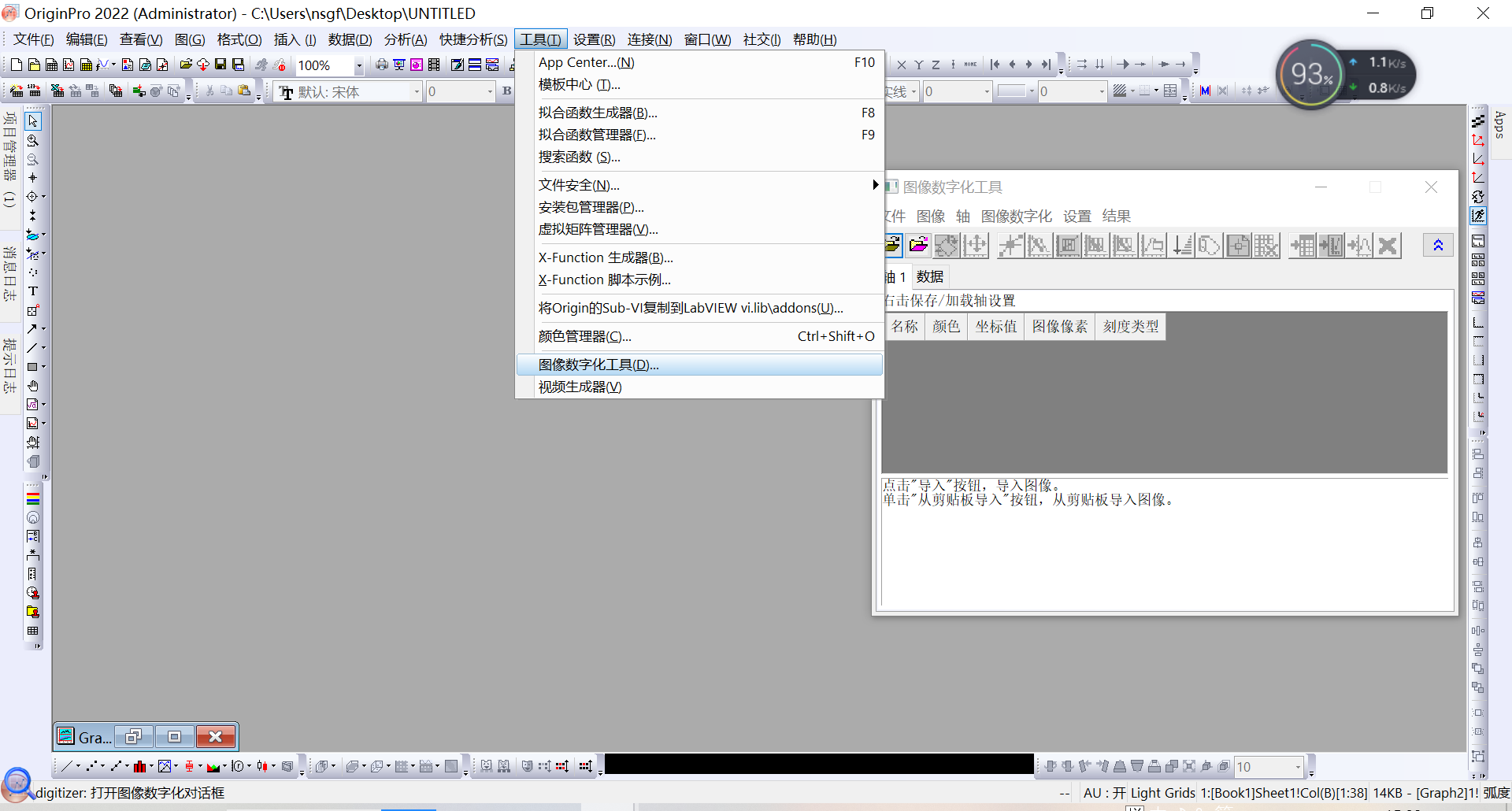Open the font size dropdown
1512x811 pixels.
490,92
